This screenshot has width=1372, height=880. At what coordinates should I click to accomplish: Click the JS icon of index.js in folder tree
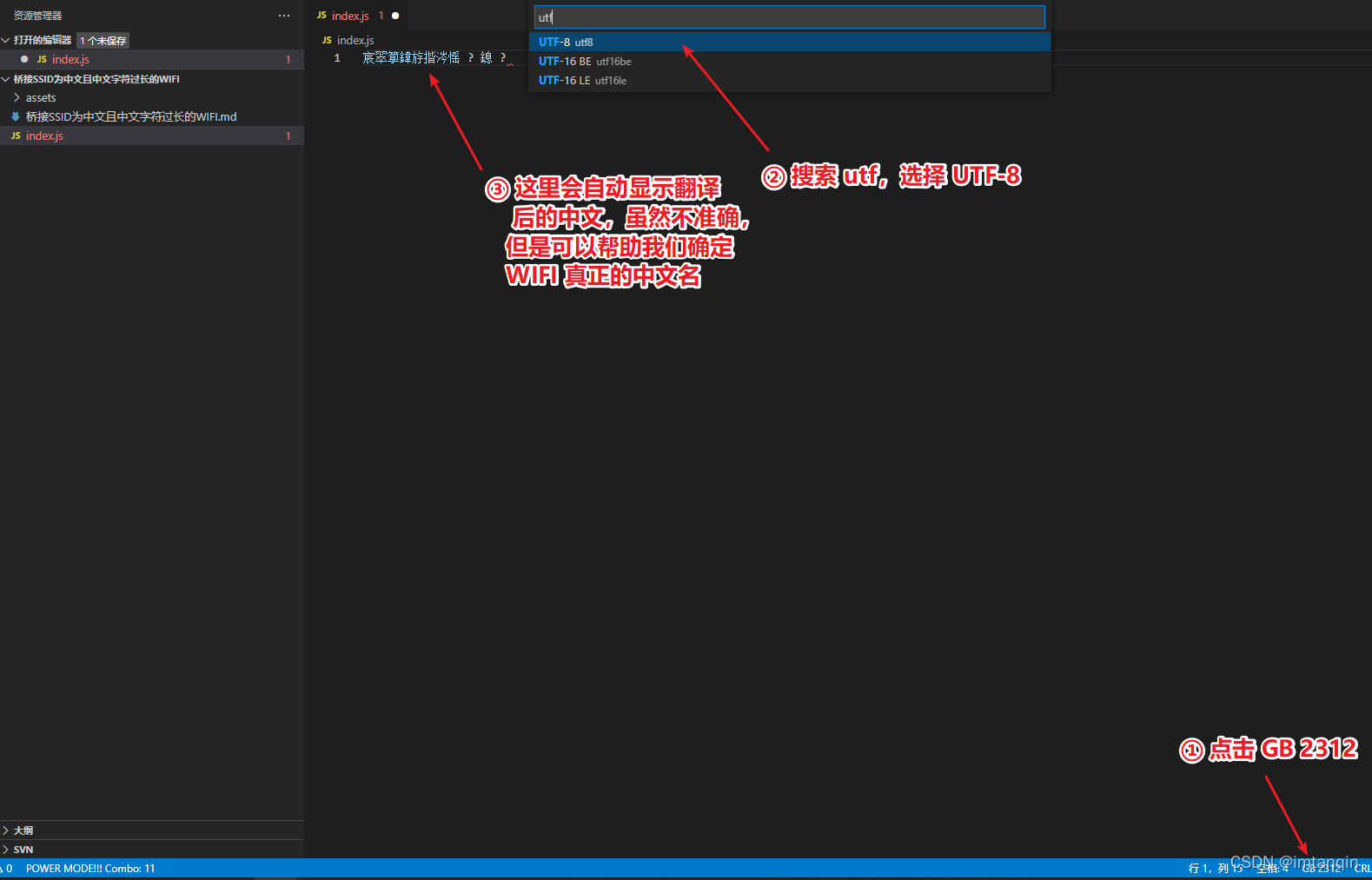point(16,136)
